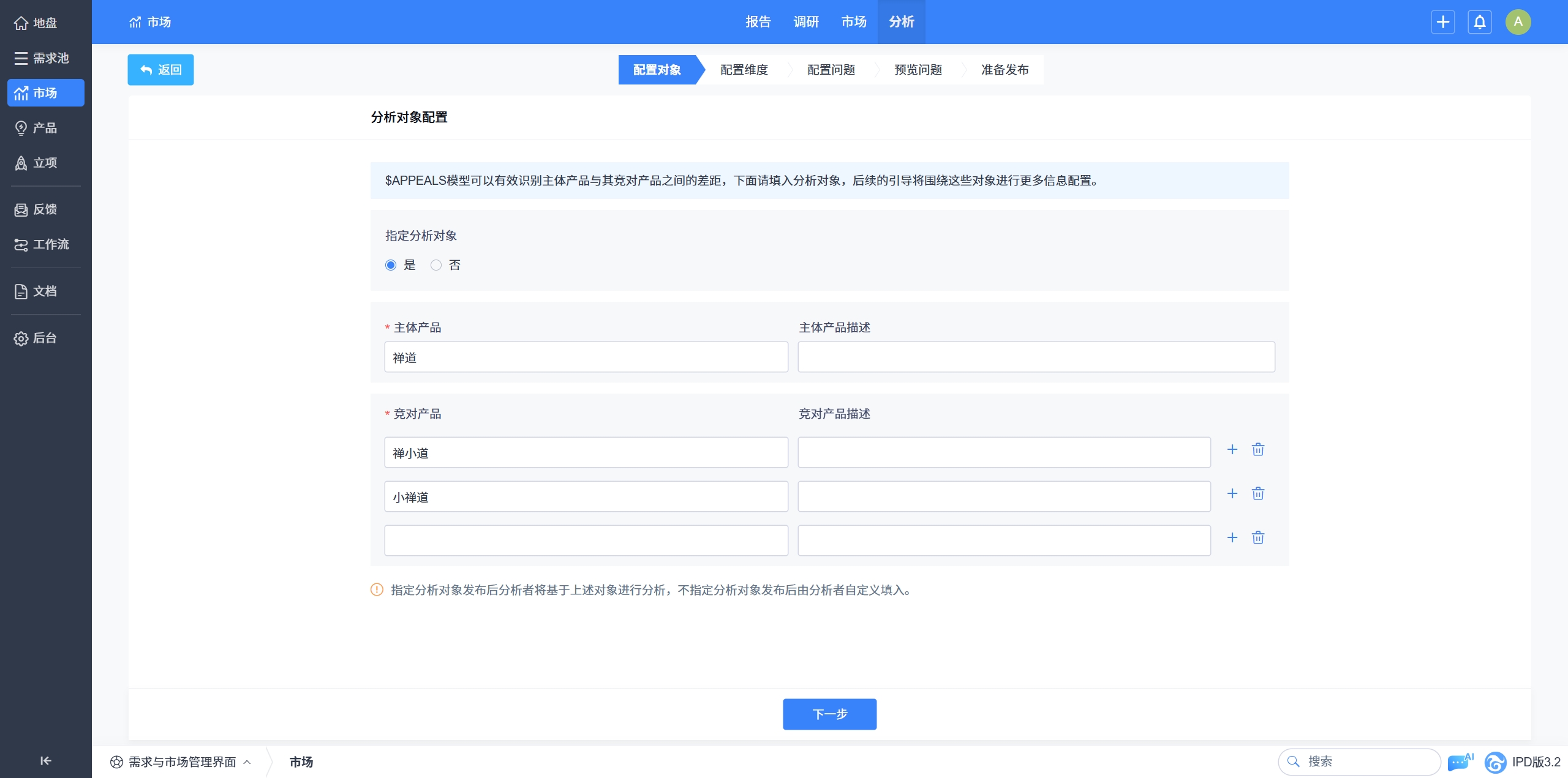The height and width of the screenshot is (778, 1568).
Task: Expand the 需求与市场管理界面 switcher
Action: (x=181, y=761)
